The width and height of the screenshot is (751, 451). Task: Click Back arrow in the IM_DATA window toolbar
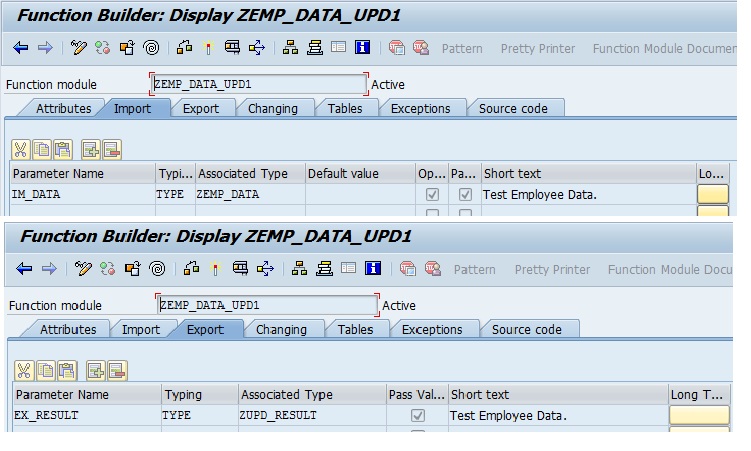click(x=21, y=48)
